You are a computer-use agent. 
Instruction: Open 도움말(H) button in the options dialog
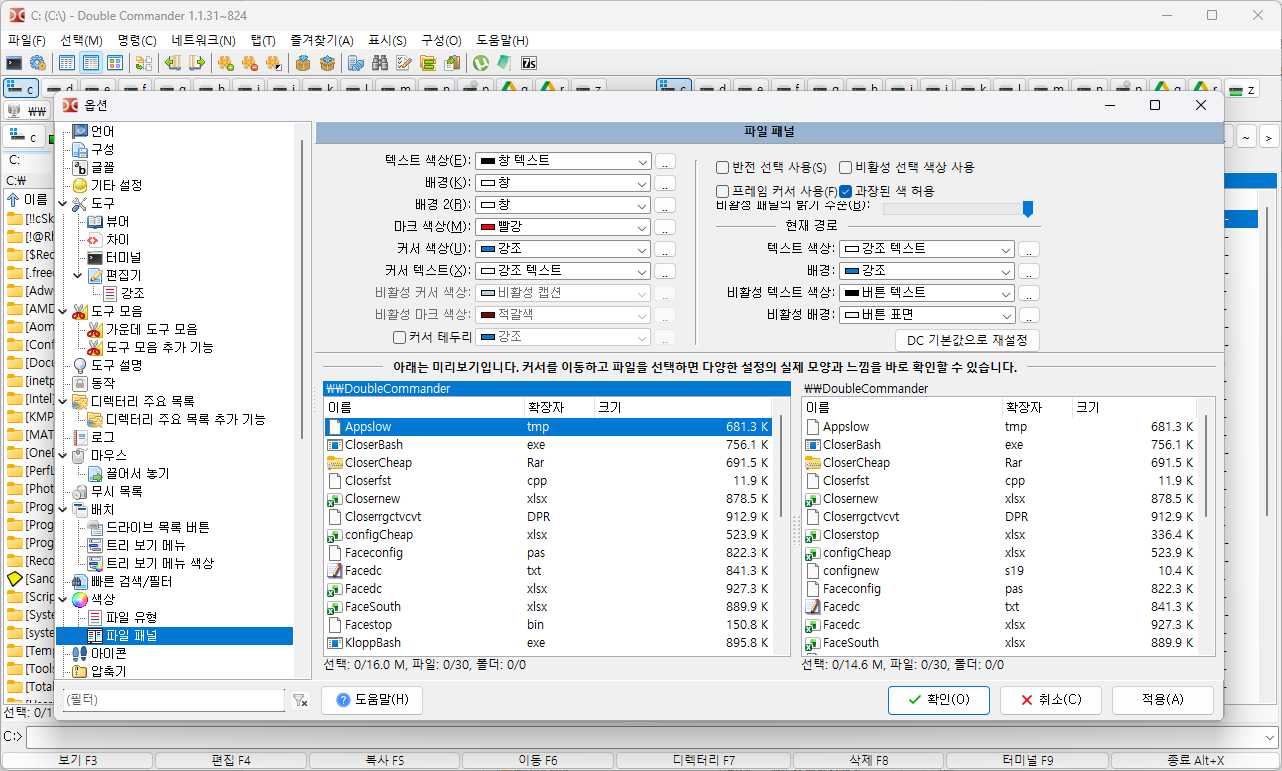click(372, 700)
